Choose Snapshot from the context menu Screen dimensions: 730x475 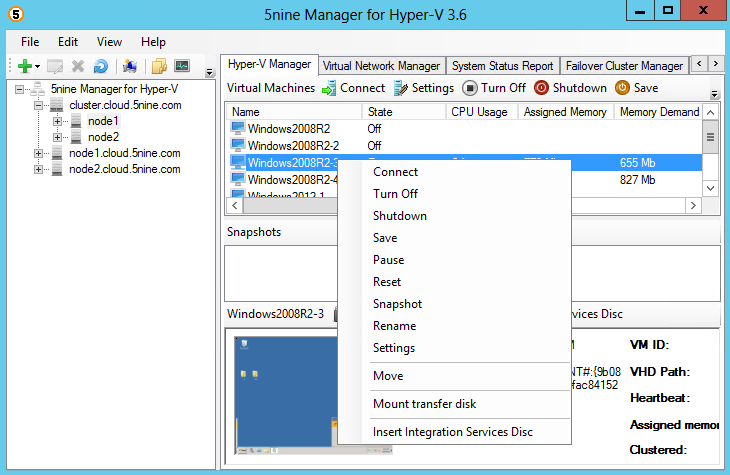click(x=397, y=304)
